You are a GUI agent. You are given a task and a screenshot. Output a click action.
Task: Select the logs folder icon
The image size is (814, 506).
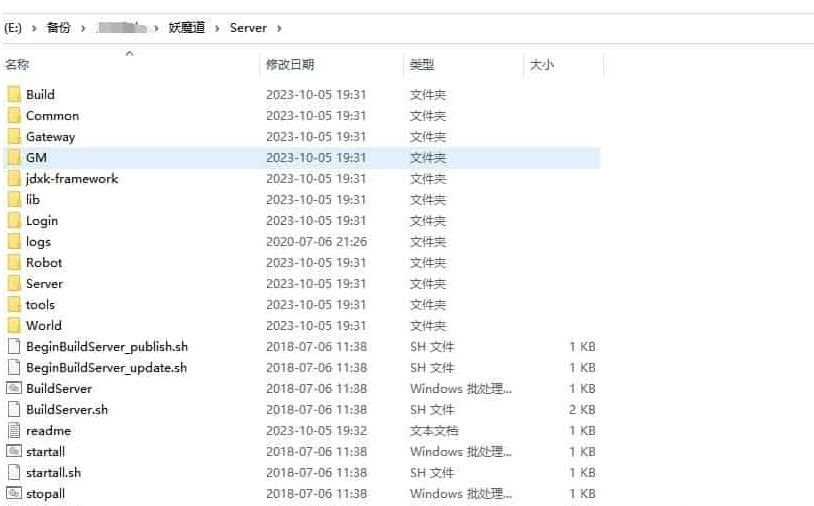pyautogui.click(x=15, y=242)
